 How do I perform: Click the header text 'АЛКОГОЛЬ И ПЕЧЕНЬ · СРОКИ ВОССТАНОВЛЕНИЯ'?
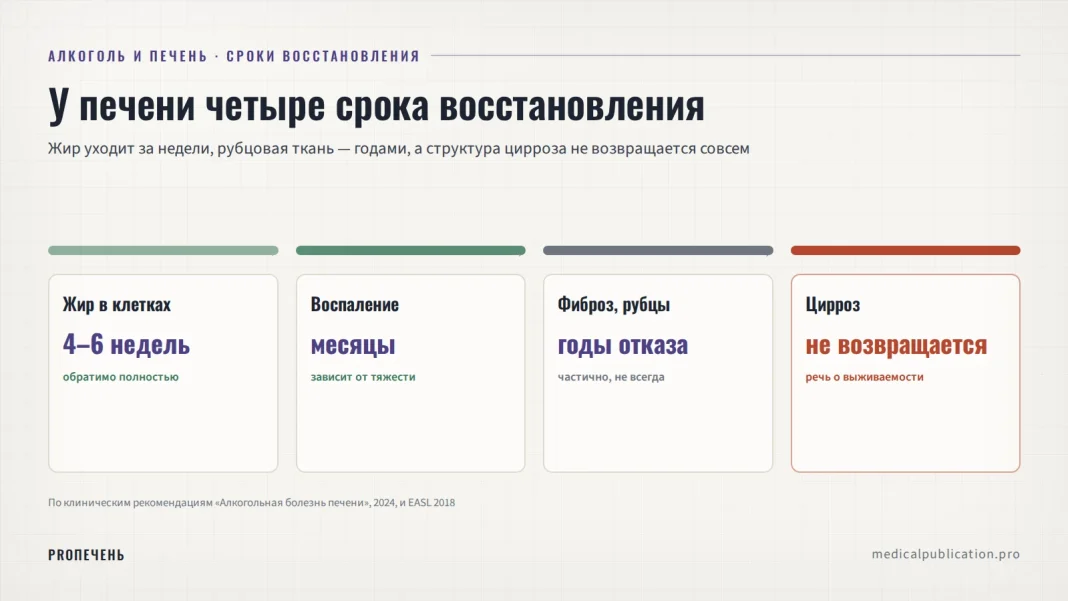[234, 56]
